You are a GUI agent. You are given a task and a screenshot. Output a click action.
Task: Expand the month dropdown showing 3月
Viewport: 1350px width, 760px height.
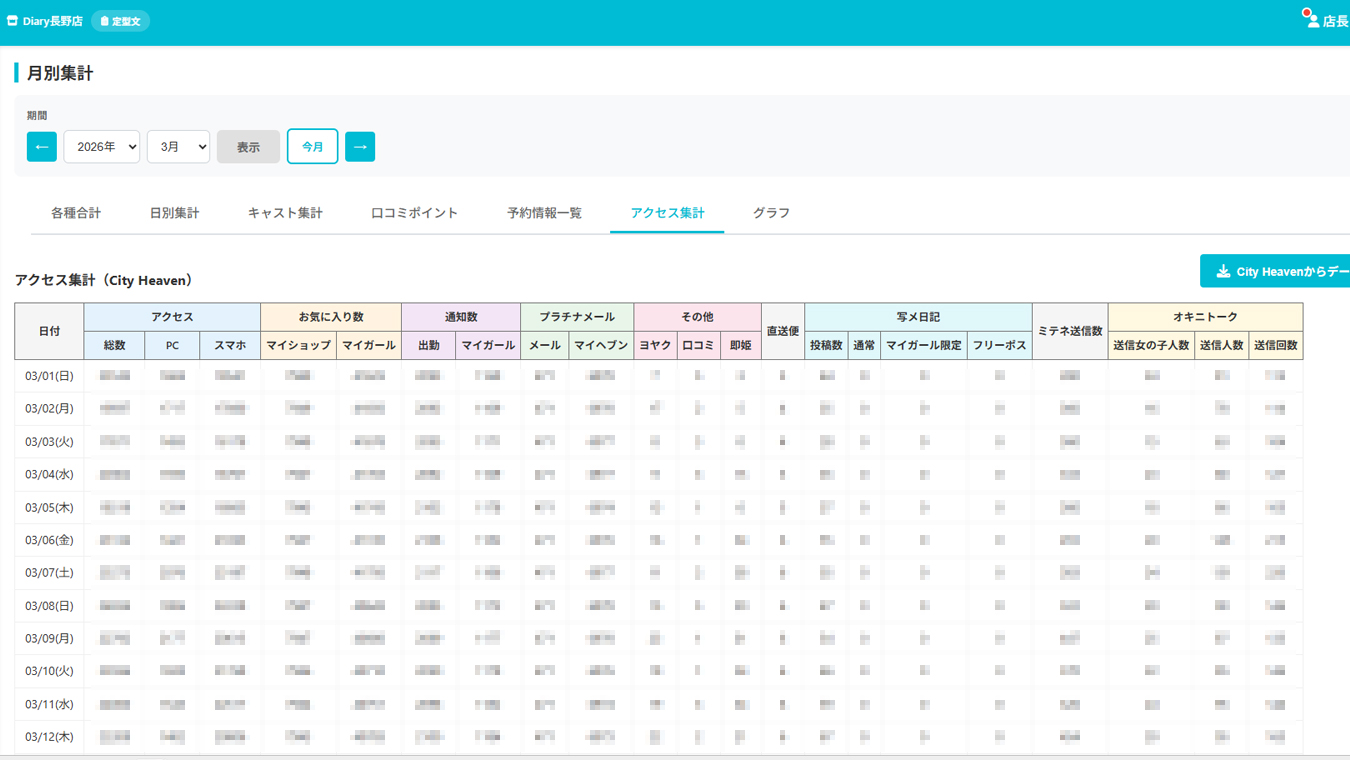pyautogui.click(x=178, y=147)
